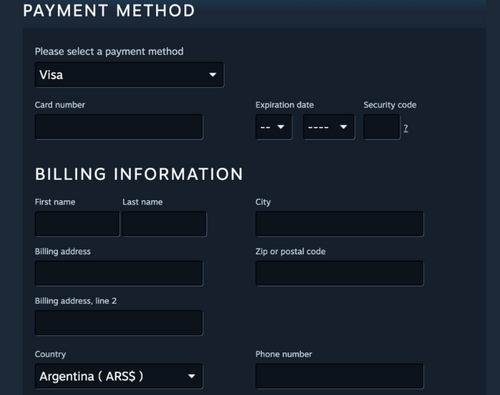Click the 'Phone number' label
Image resolution: width=500 pixels, height=395 pixels.
(284, 354)
